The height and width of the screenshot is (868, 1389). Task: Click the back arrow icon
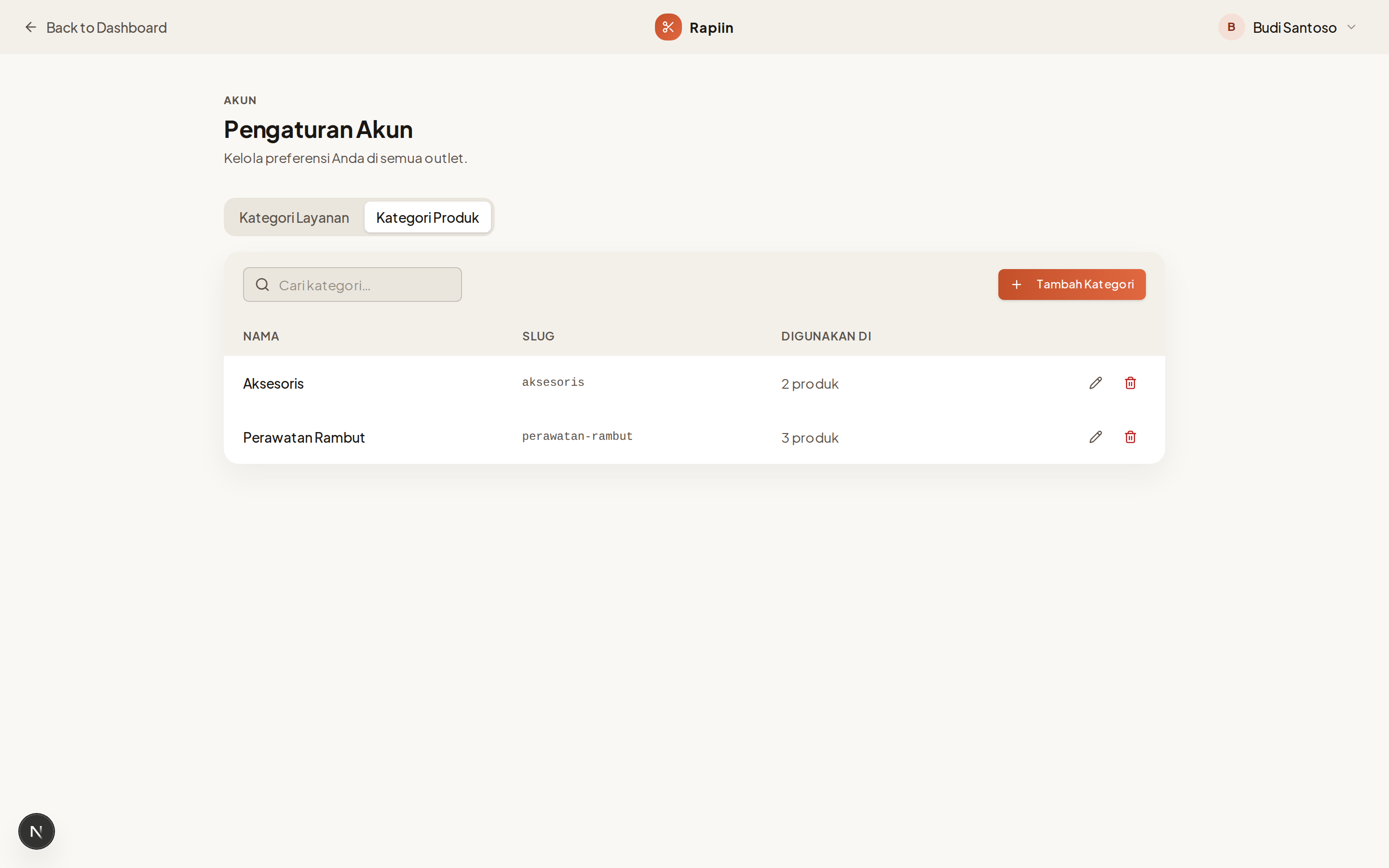[30, 27]
